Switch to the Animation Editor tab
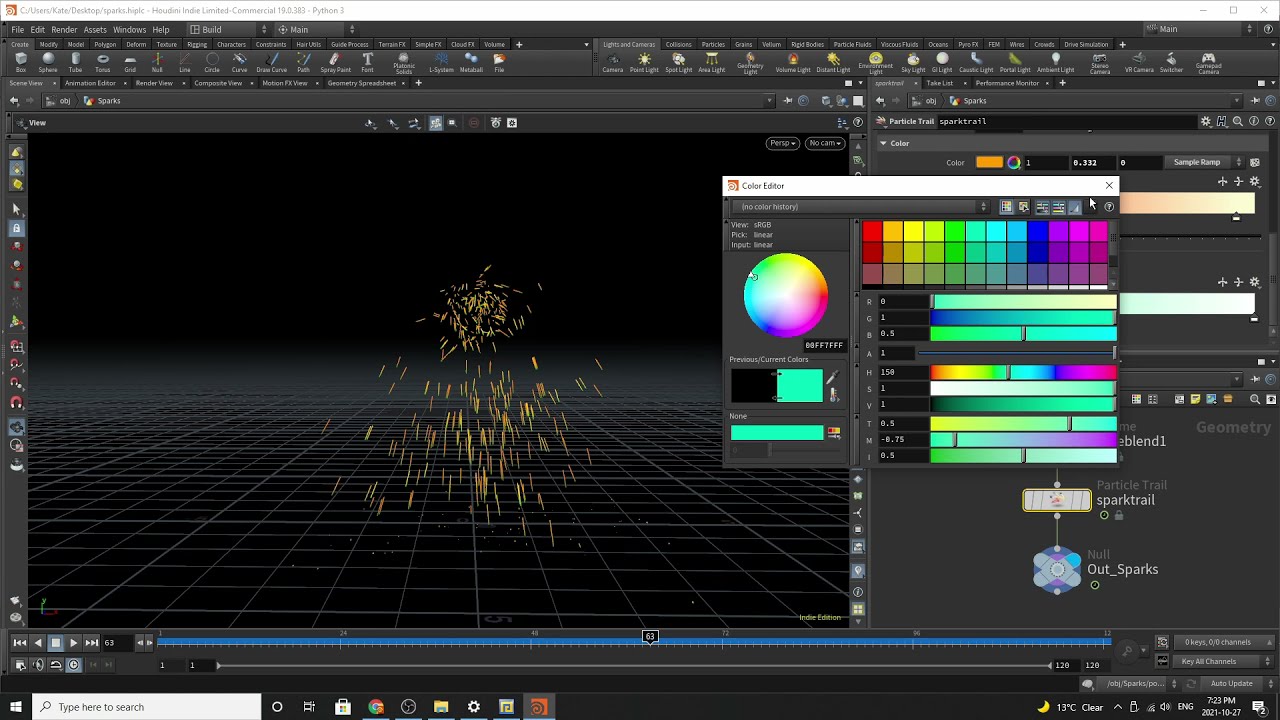 (x=90, y=83)
